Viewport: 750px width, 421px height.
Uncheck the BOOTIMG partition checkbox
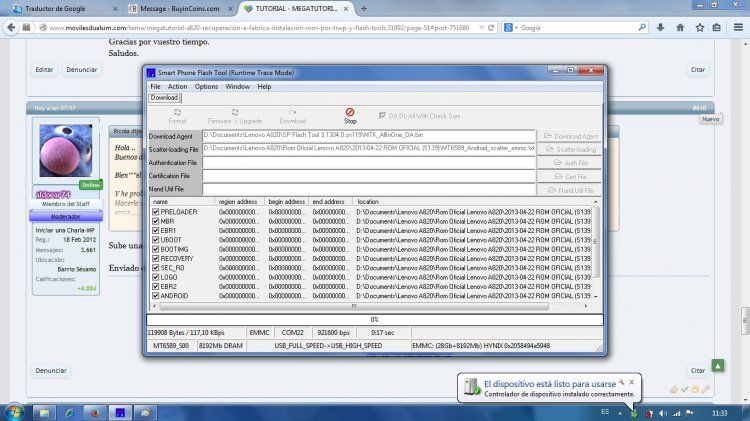155,249
